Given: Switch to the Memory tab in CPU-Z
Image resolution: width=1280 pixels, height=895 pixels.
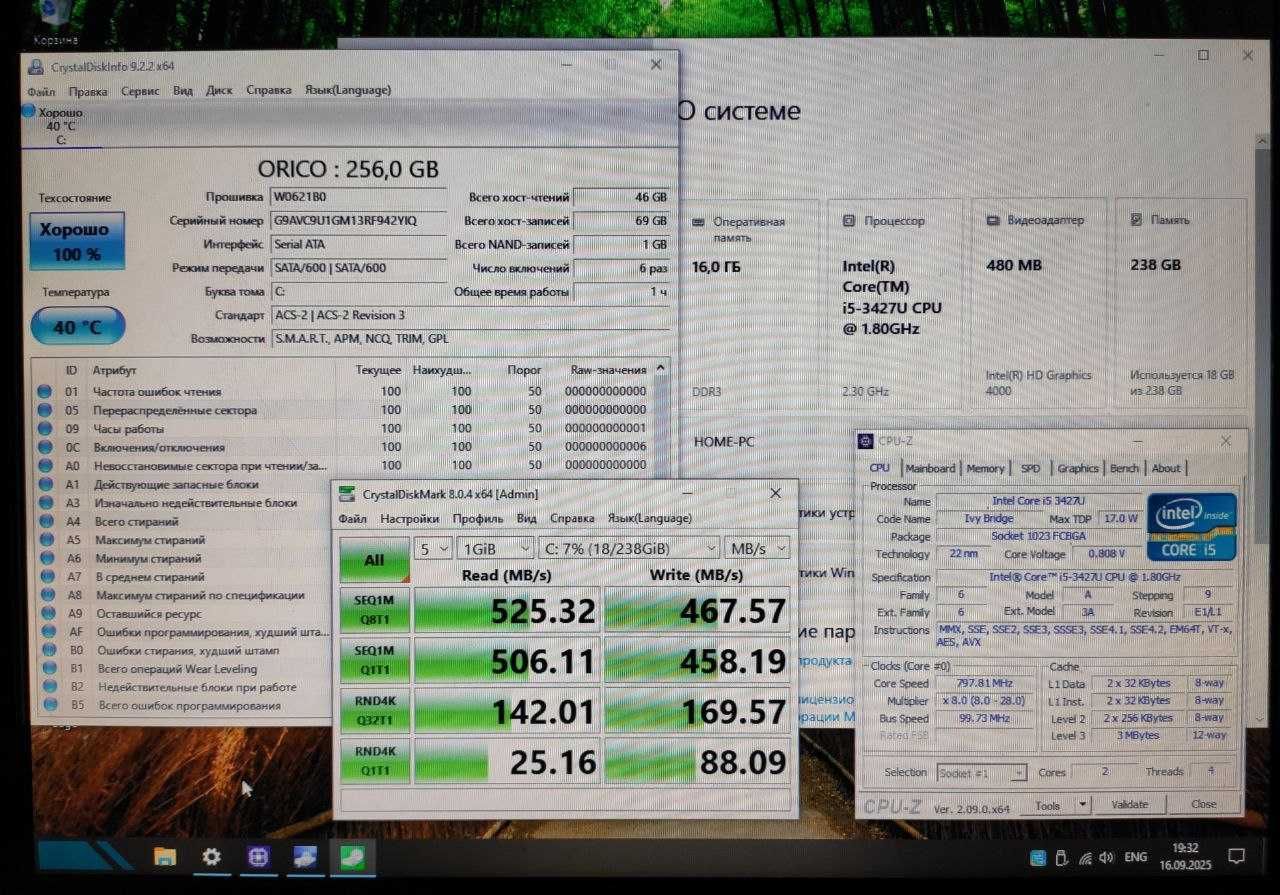Looking at the screenshot, I should pyautogui.click(x=985, y=468).
